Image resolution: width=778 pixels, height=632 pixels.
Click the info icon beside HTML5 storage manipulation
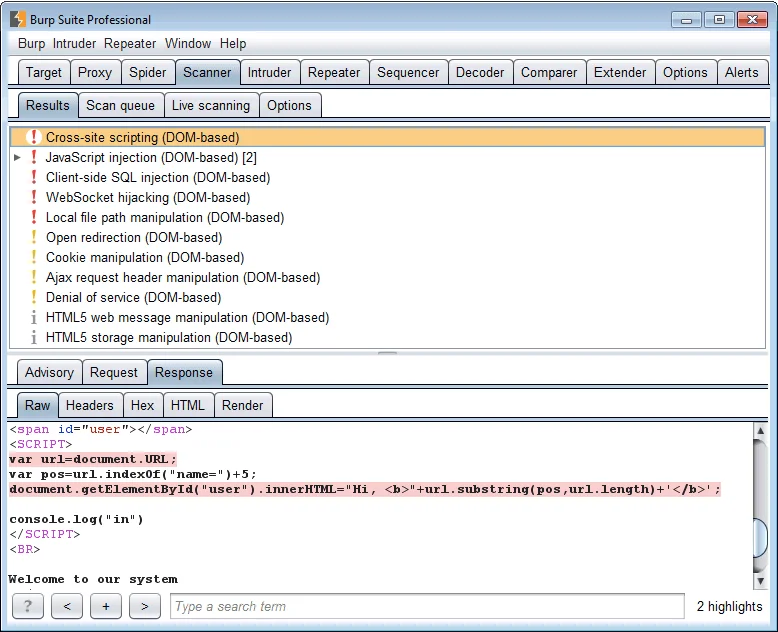pos(34,337)
